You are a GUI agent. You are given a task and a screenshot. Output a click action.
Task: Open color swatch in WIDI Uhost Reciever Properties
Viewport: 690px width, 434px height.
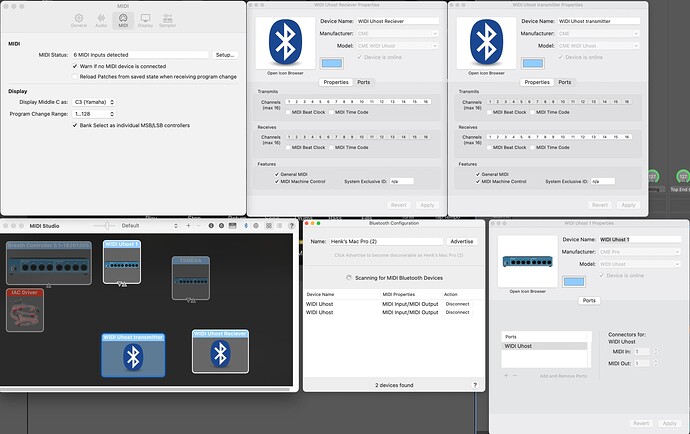332,63
